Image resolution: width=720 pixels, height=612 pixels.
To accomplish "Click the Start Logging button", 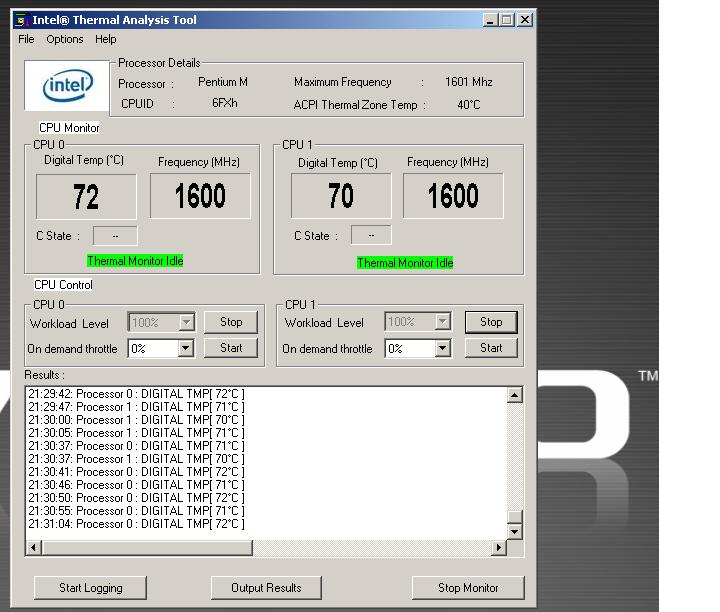I will coord(90,588).
